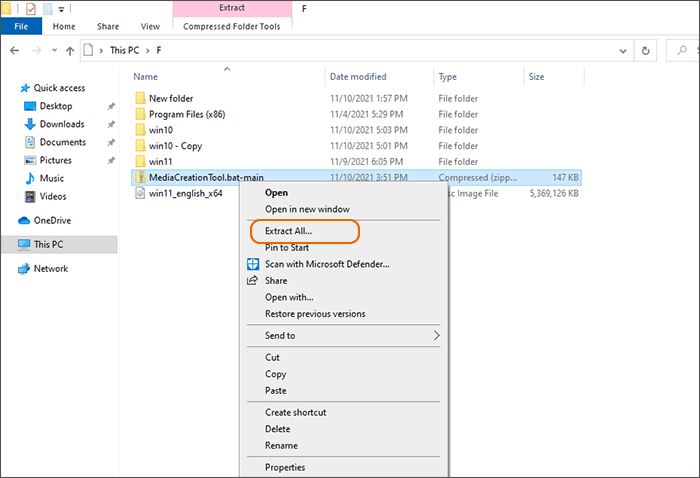
Task: Open the Customize Quick Access Toolbar dropdown
Action: [62, 9]
